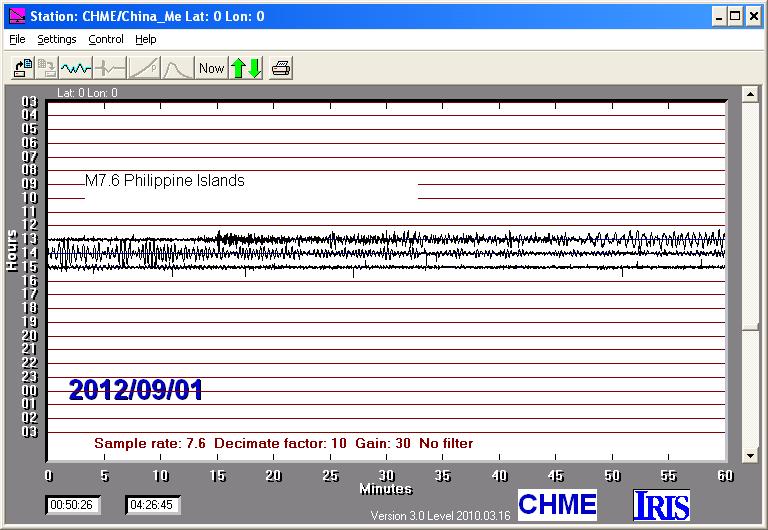Click the spectrum curve toolbar icon
The image size is (768, 530).
coord(177,68)
